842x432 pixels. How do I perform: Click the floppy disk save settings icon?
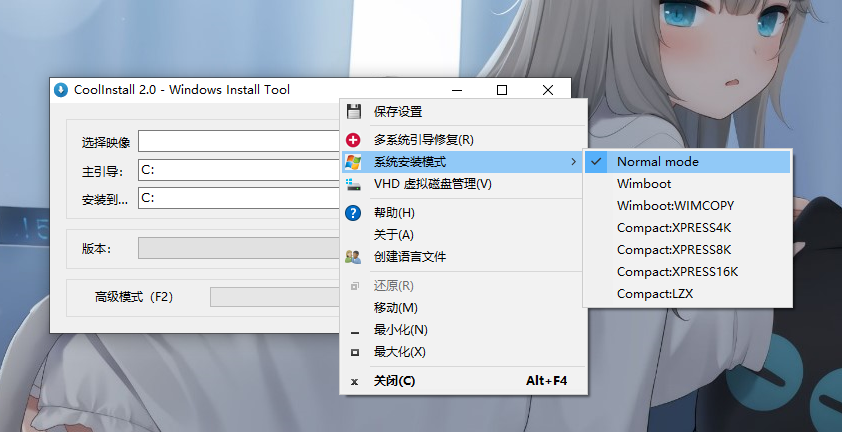tap(353, 112)
